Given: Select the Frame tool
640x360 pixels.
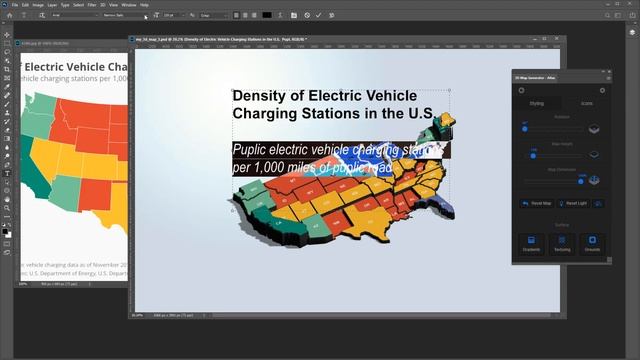Looking at the screenshot, I should 7,78.
